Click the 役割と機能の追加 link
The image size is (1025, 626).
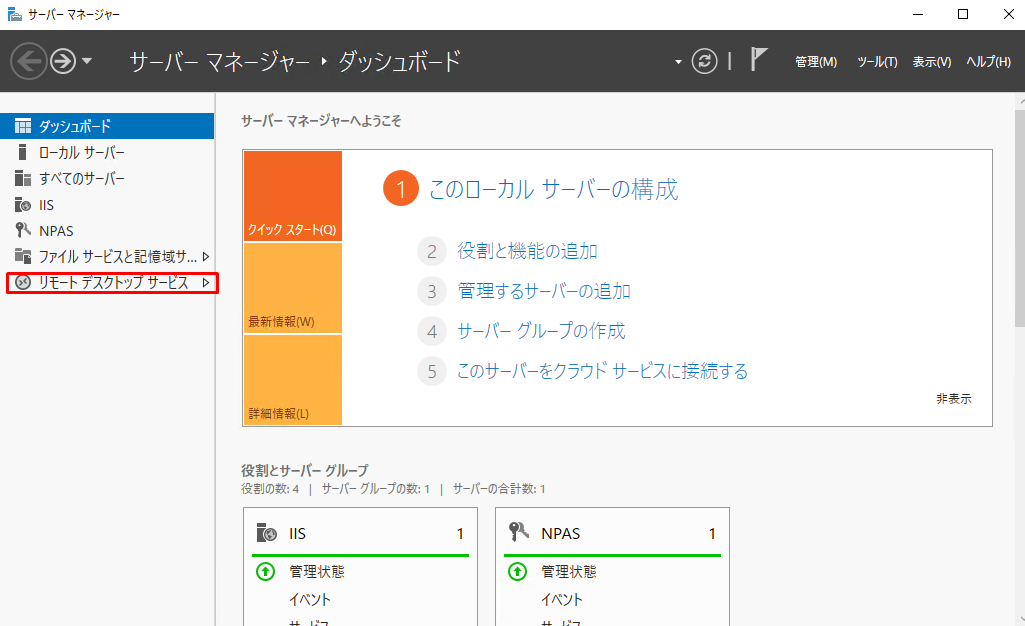pyautogui.click(x=527, y=251)
